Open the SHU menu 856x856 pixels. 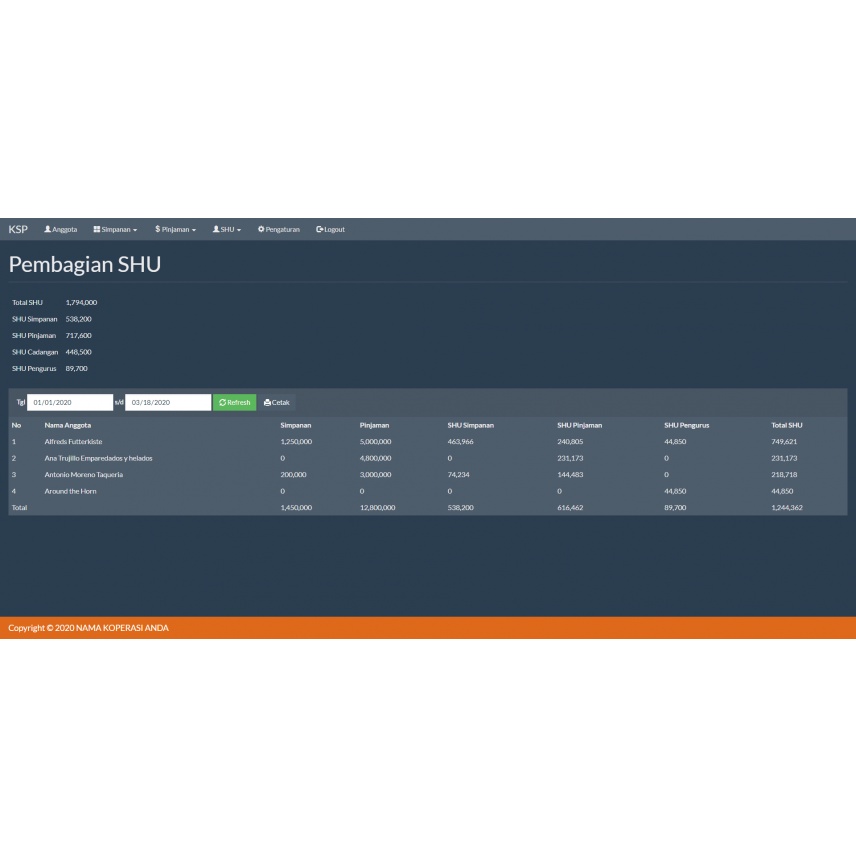click(227, 229)
